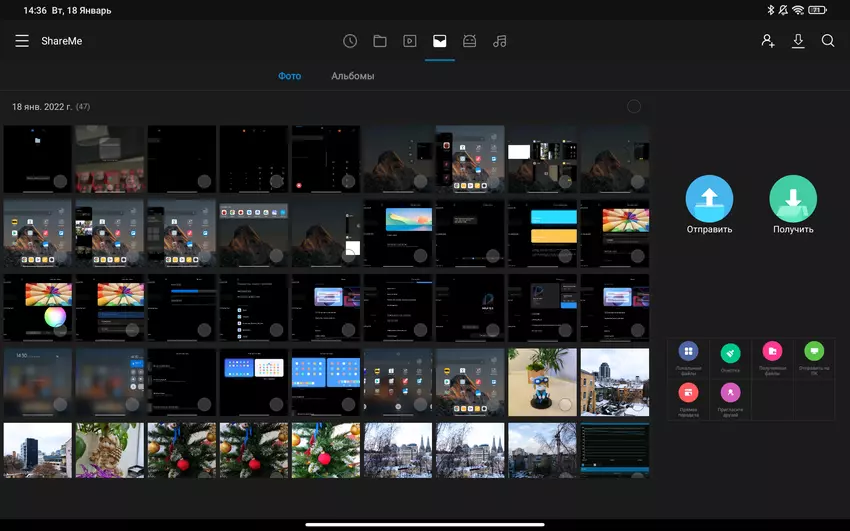850x531 pixels.
Task: Open the received downloads icon in top bar
Action: point(798,41)
